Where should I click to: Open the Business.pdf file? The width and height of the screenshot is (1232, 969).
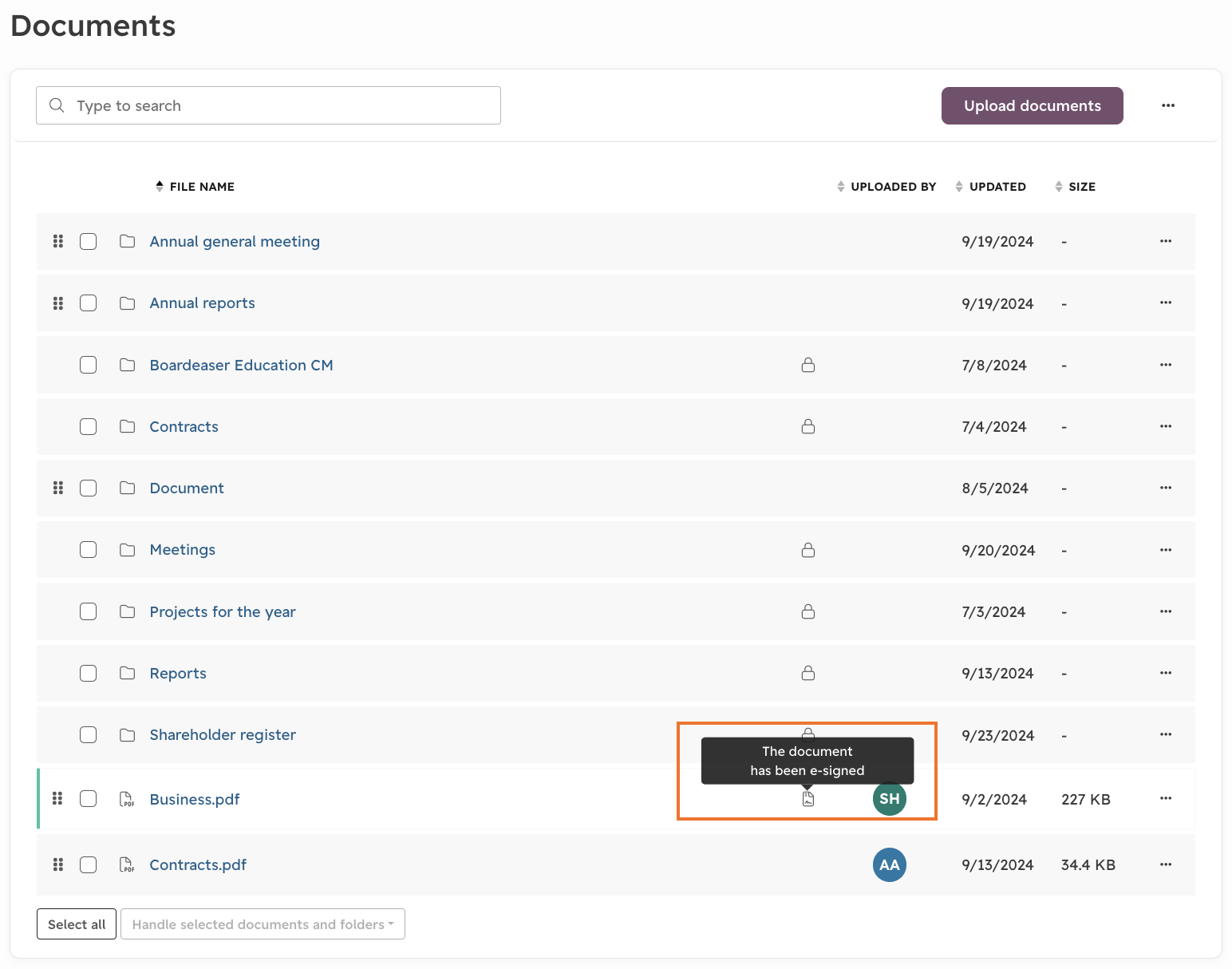coord(195,799)
